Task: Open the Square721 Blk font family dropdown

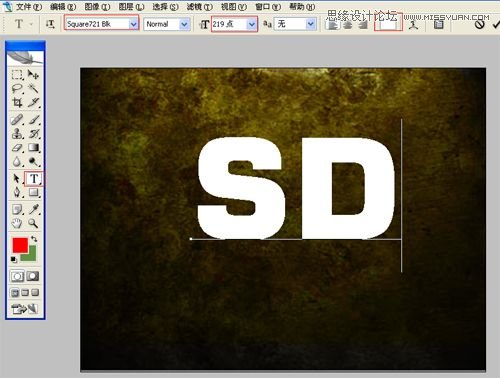Action: tap(134, 24)
